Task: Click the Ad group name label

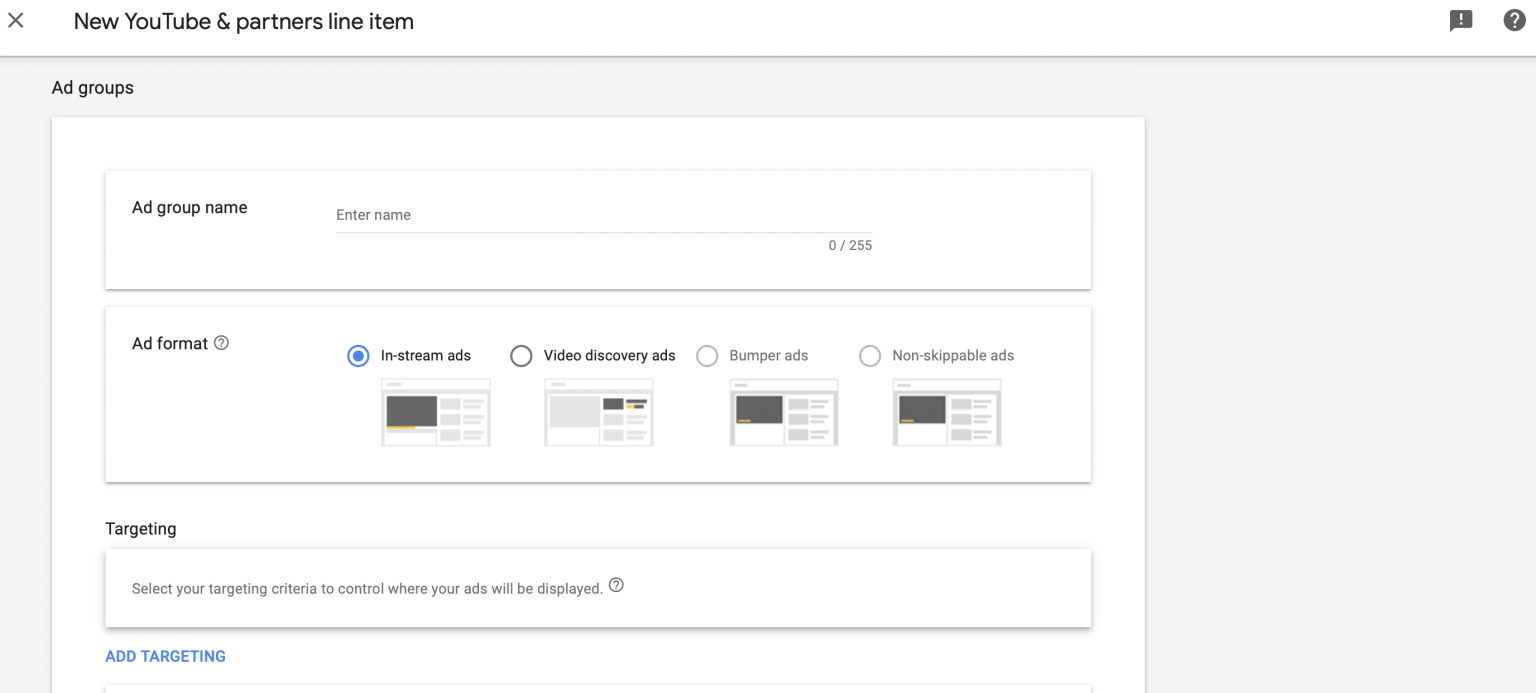Action: tap(189, 207)
